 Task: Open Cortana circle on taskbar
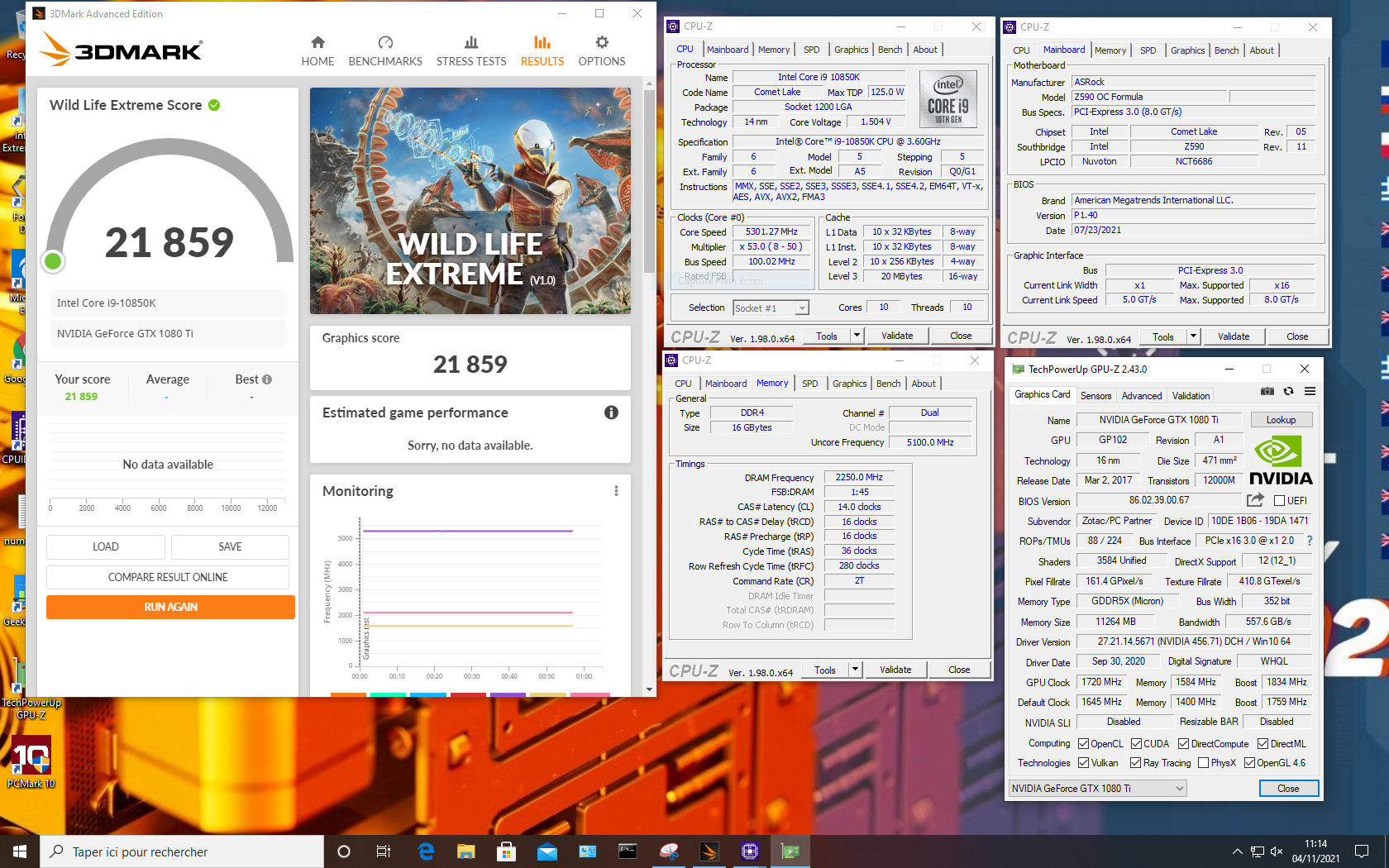[x=344, y=851]
